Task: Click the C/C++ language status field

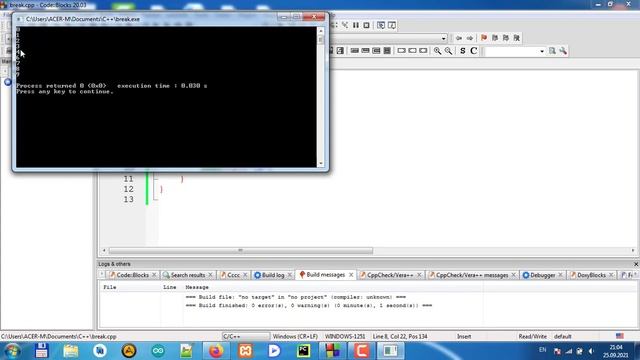Action: click(x=246, y=337)
